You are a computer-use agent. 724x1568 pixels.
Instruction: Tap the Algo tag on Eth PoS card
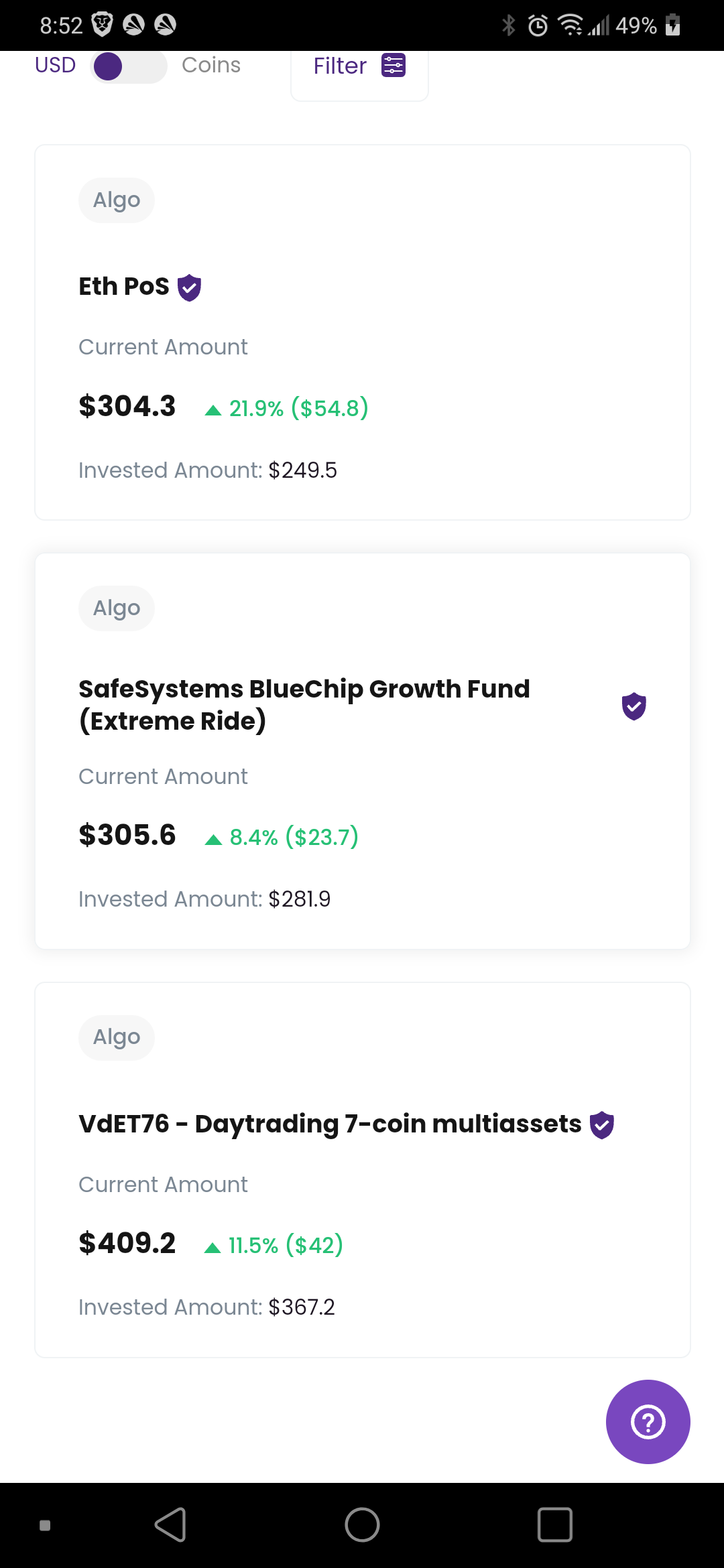pyautogui.click(x=117, y=200)
